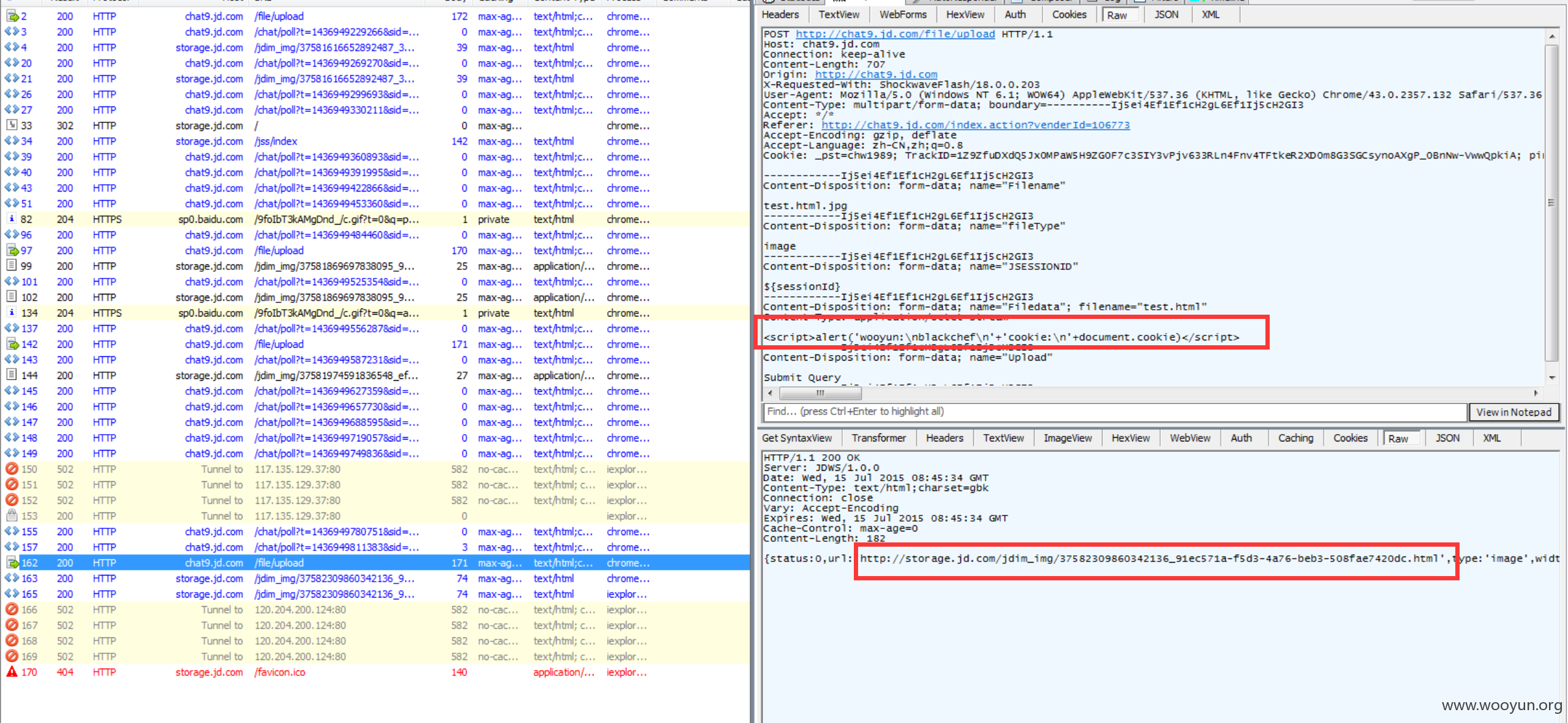Image resolution: width=1568 pixels, height=723 pixels.
Task: Click 'Tunnel to' text in session 166
Action: (x=222, y=610)
